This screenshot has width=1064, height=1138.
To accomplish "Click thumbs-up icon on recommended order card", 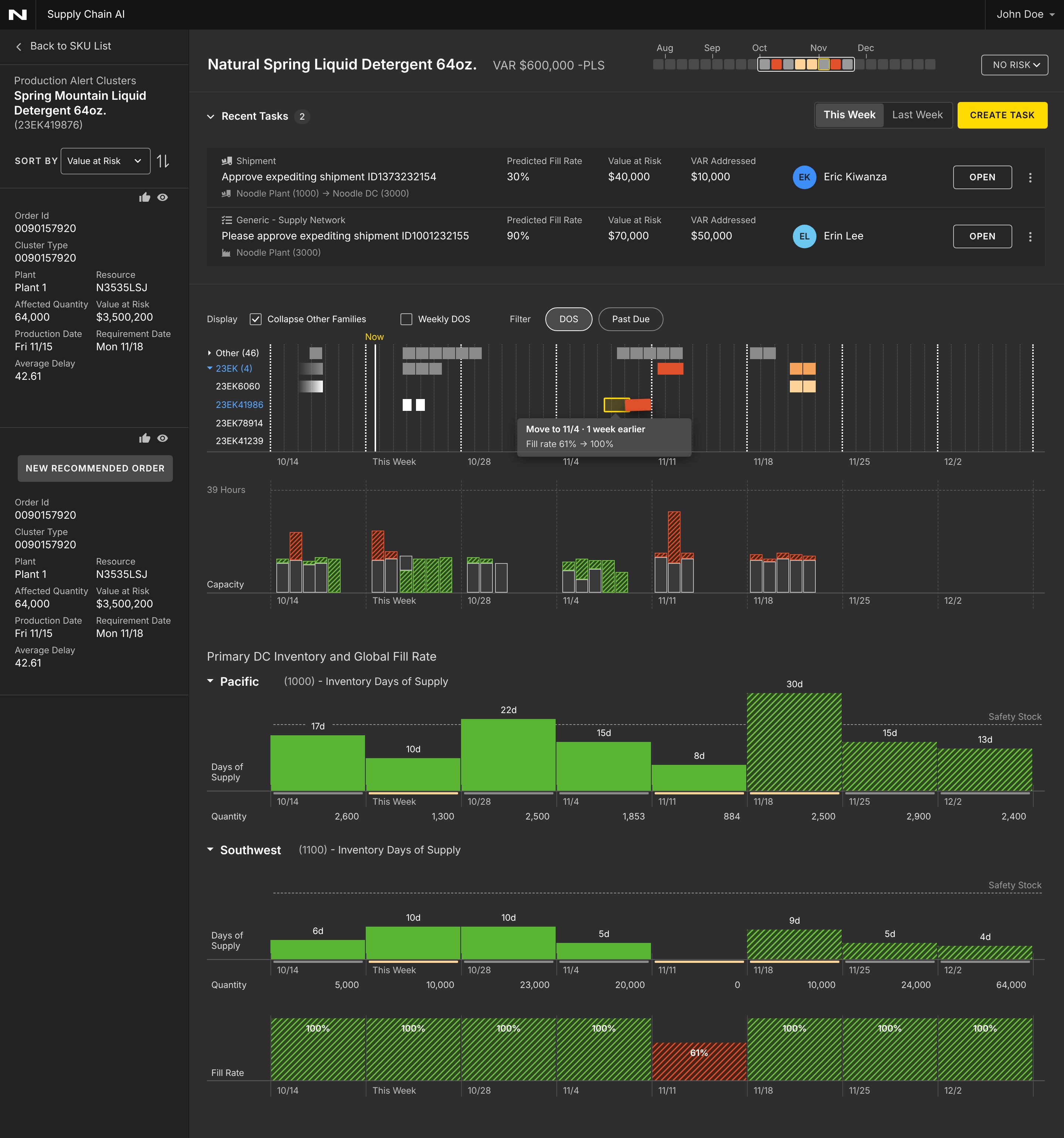I will 145,439.
